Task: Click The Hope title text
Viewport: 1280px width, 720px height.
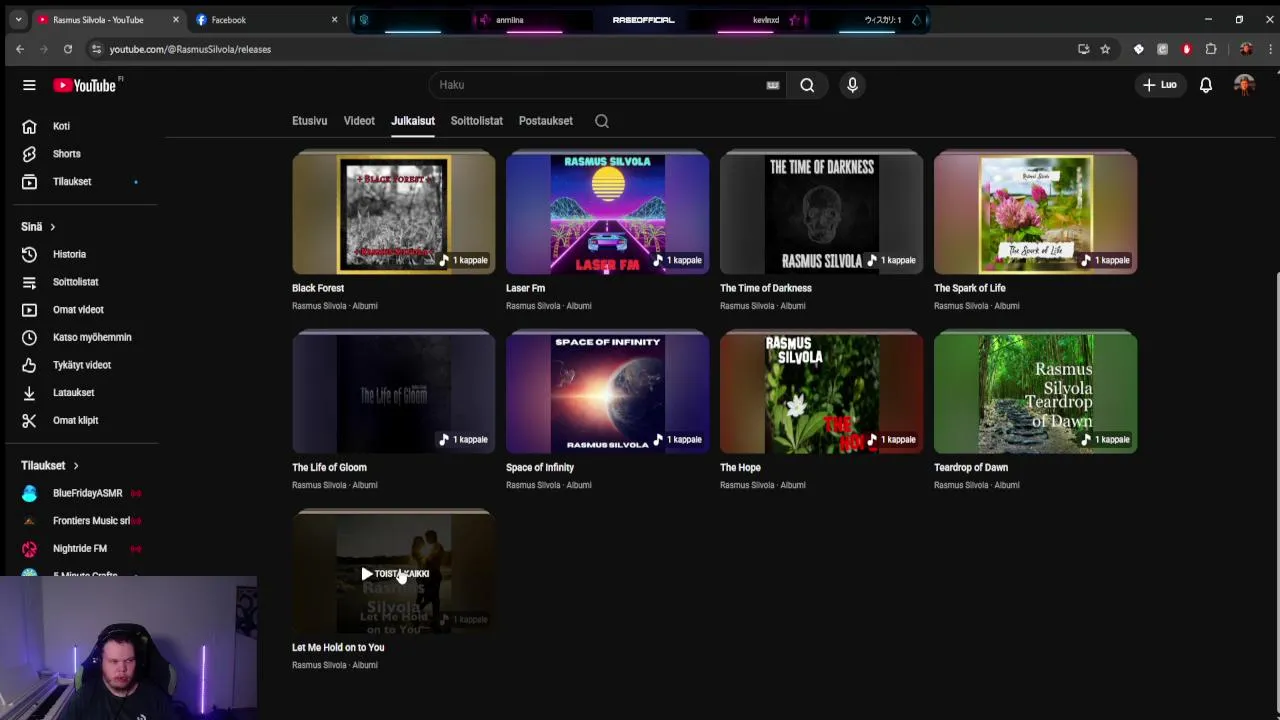Action: (x=740, y=467)
